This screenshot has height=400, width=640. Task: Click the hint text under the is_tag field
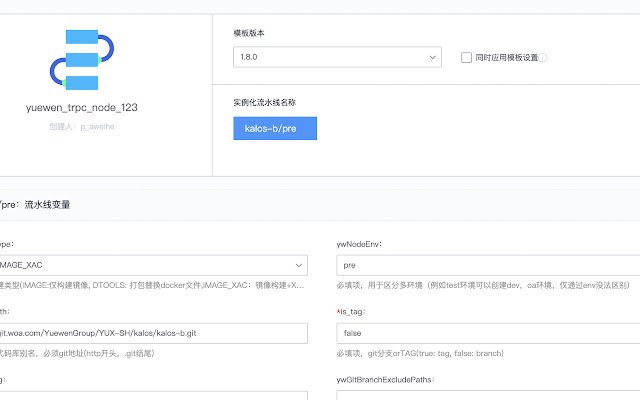pos(420,353)
